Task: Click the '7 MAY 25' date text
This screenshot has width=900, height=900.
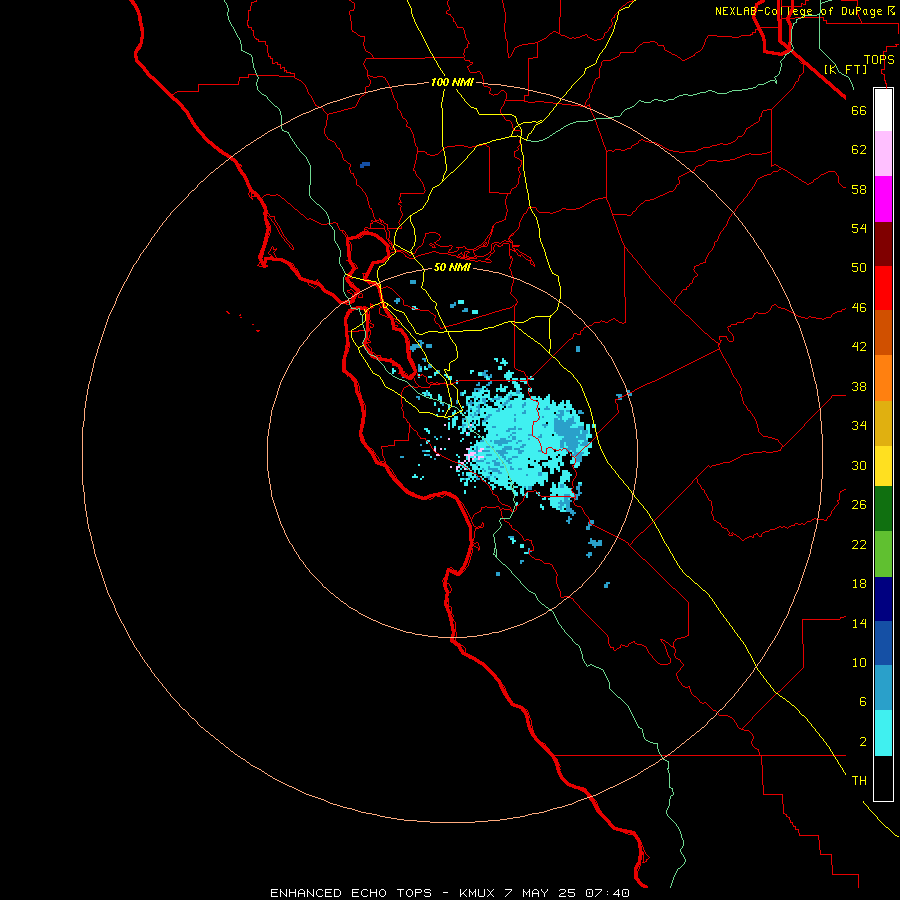Action: tap(541, 893)
